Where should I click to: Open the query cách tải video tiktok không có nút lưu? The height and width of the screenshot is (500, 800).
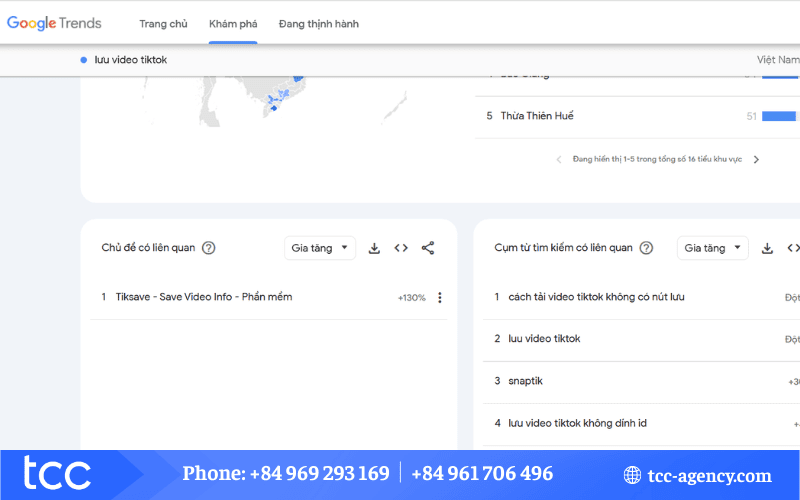596,297
